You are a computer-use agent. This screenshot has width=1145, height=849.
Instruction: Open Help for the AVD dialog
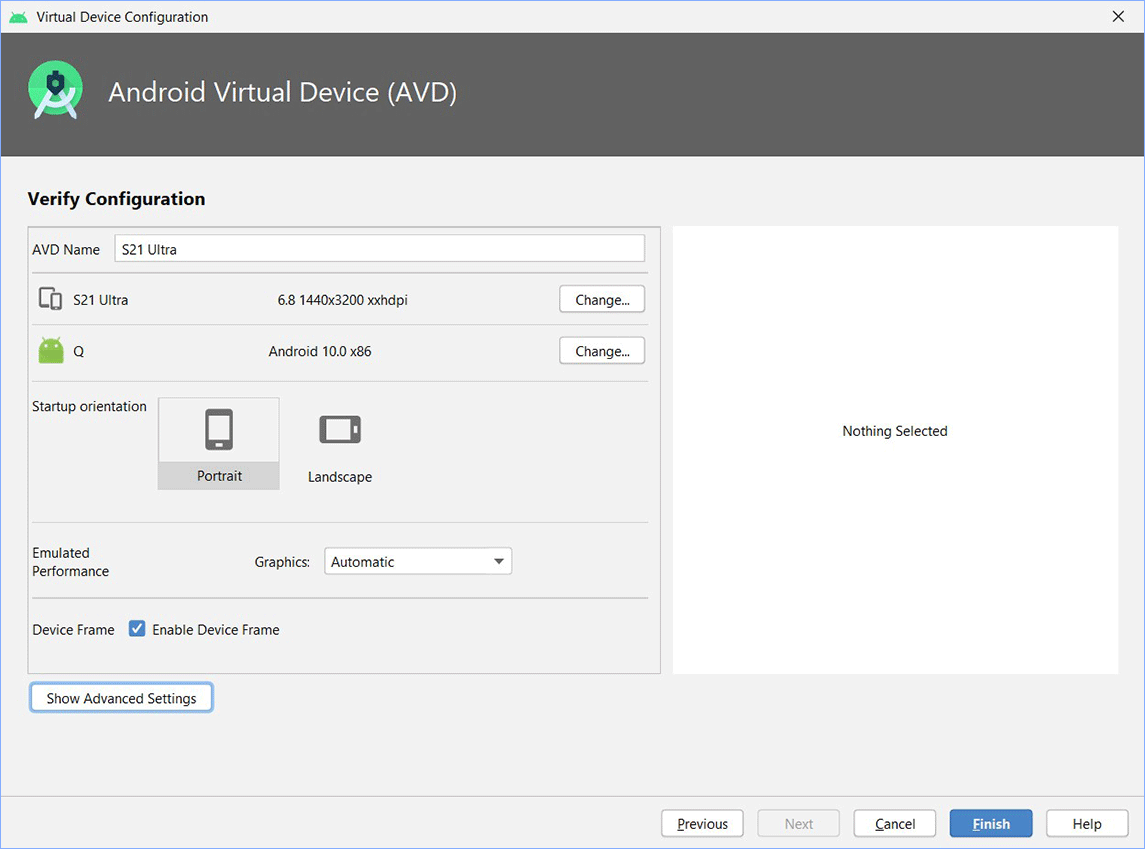1087,823
